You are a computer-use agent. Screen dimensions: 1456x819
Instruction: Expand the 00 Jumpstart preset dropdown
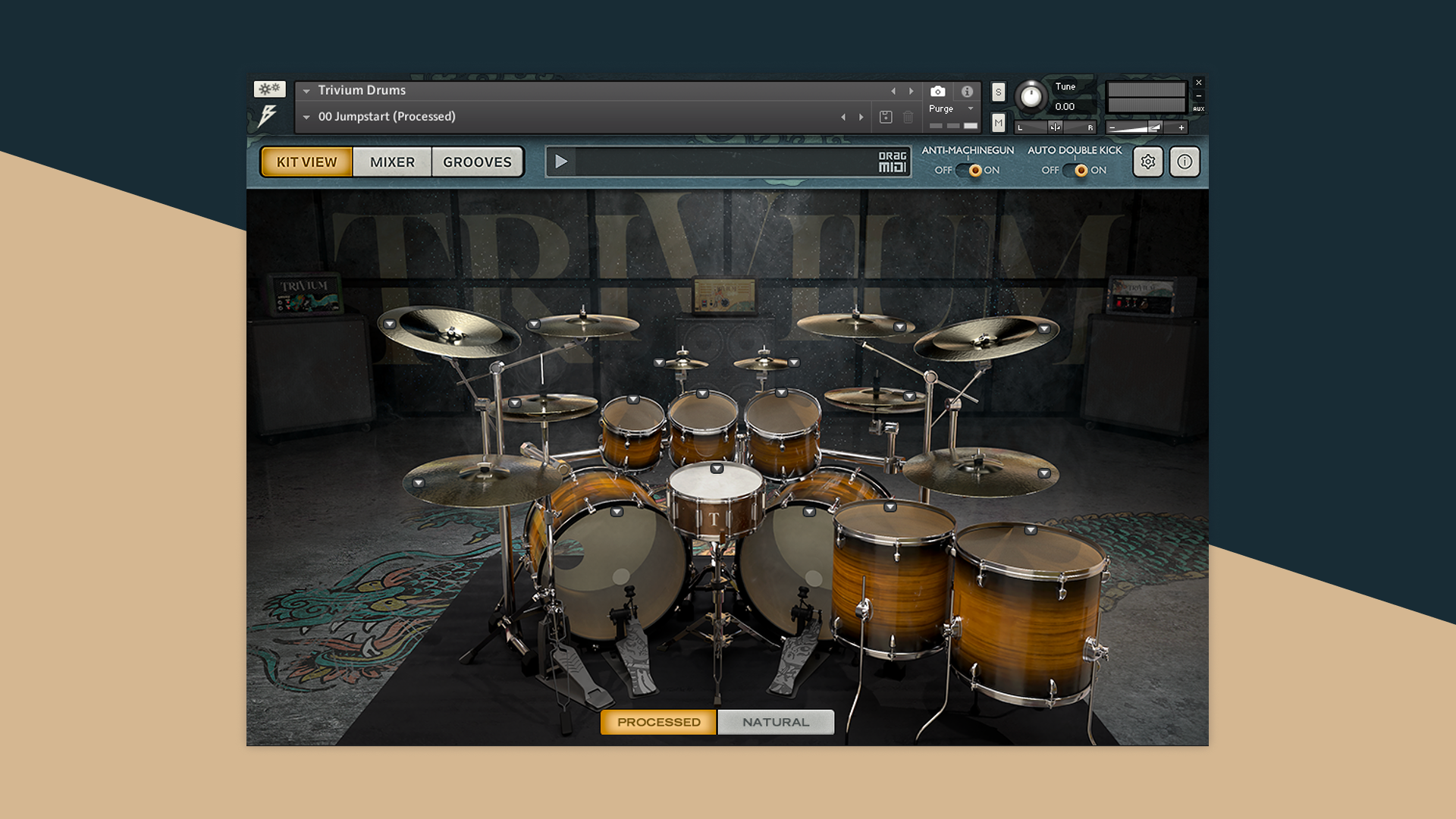(306, 118)
